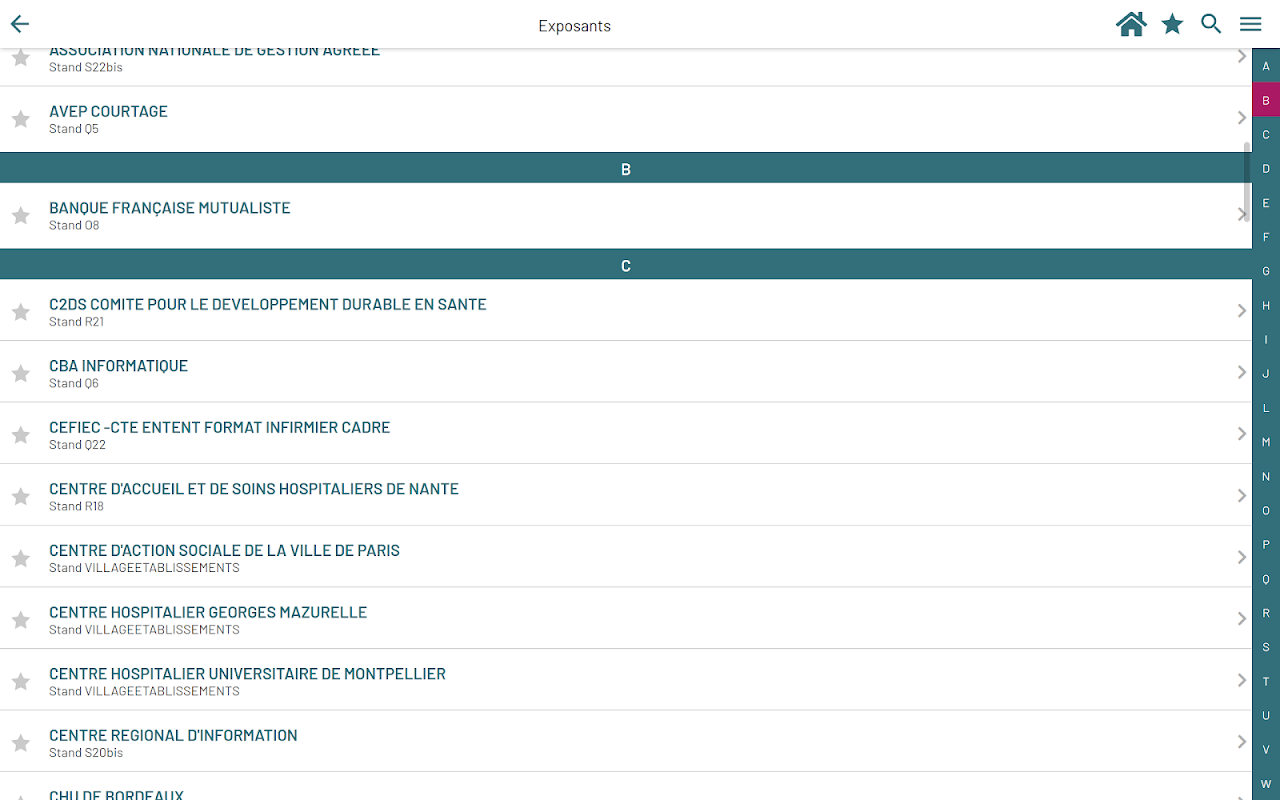Show favorites with the header star icon
The width and height of the screenshot is (1280, 800).
pyautogui.click(x=1172, y=25)
